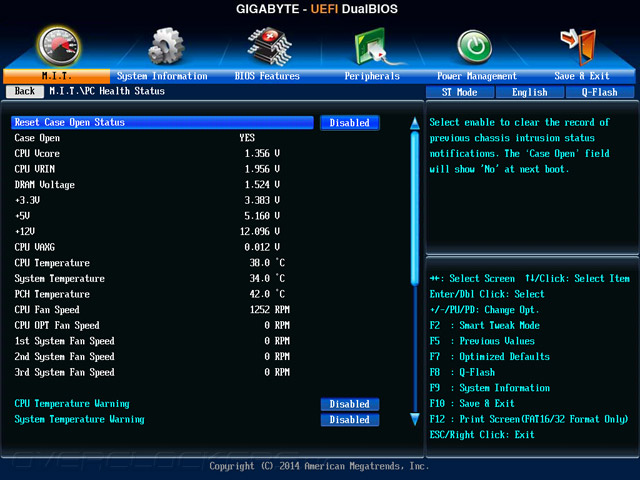The height and width of the screenshot is (480, 640).
Task: Click the CPU OPT Fan Speed label
Action: pyautogui.click(x=57, y=325)
